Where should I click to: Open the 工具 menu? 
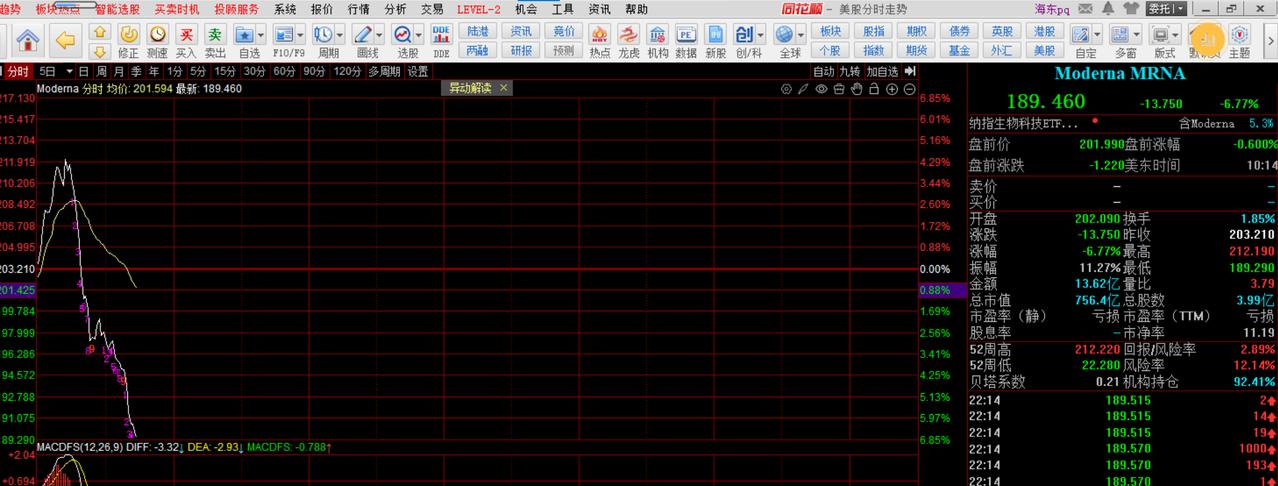[563, 9]
